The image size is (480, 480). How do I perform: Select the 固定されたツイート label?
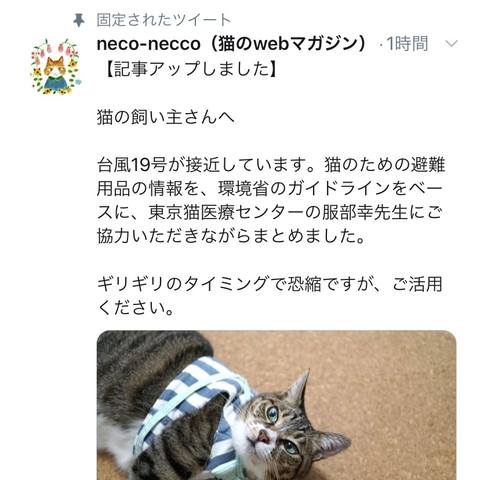tap(164, 20)
